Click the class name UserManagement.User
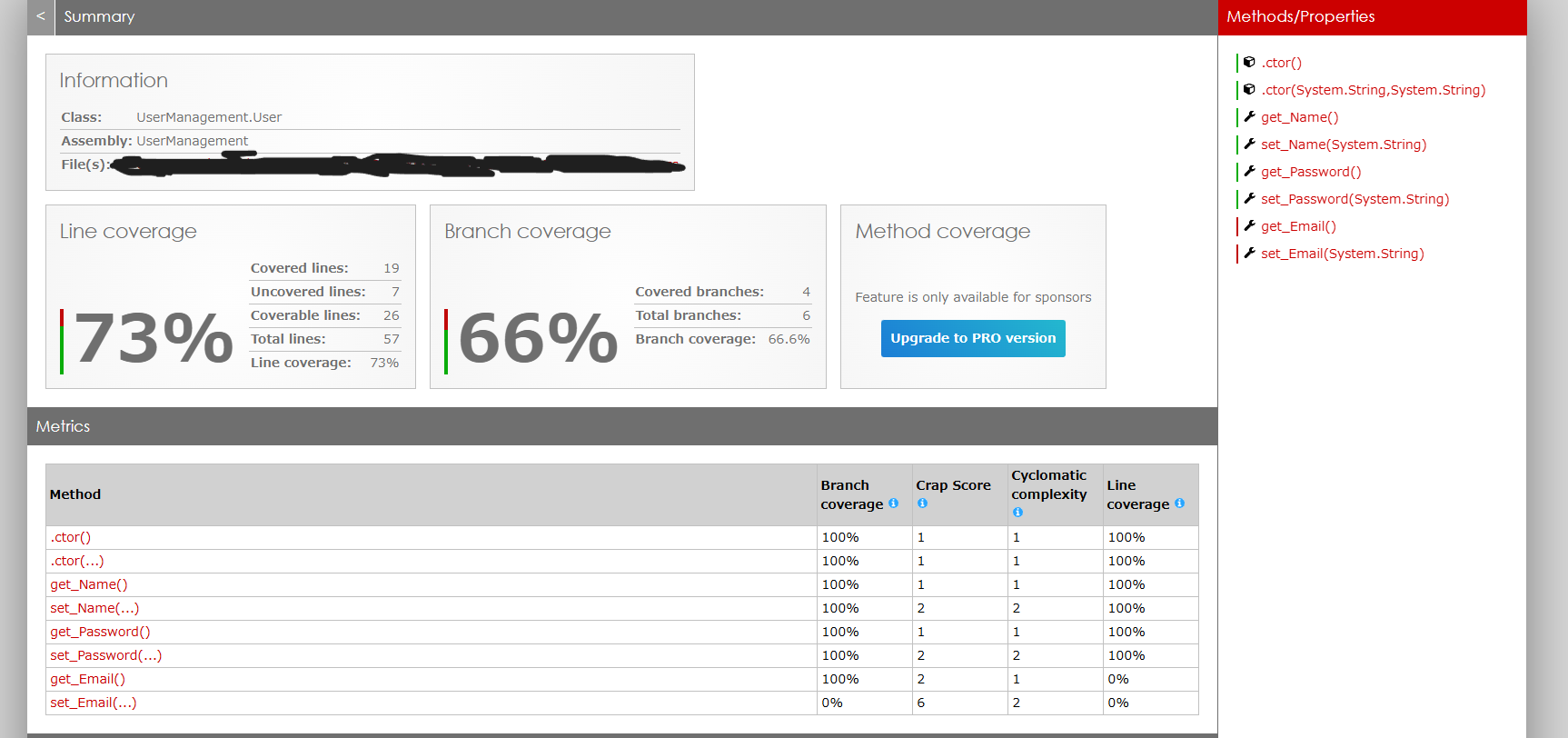This screenshot has height=738, width=1568. [209, 117]
